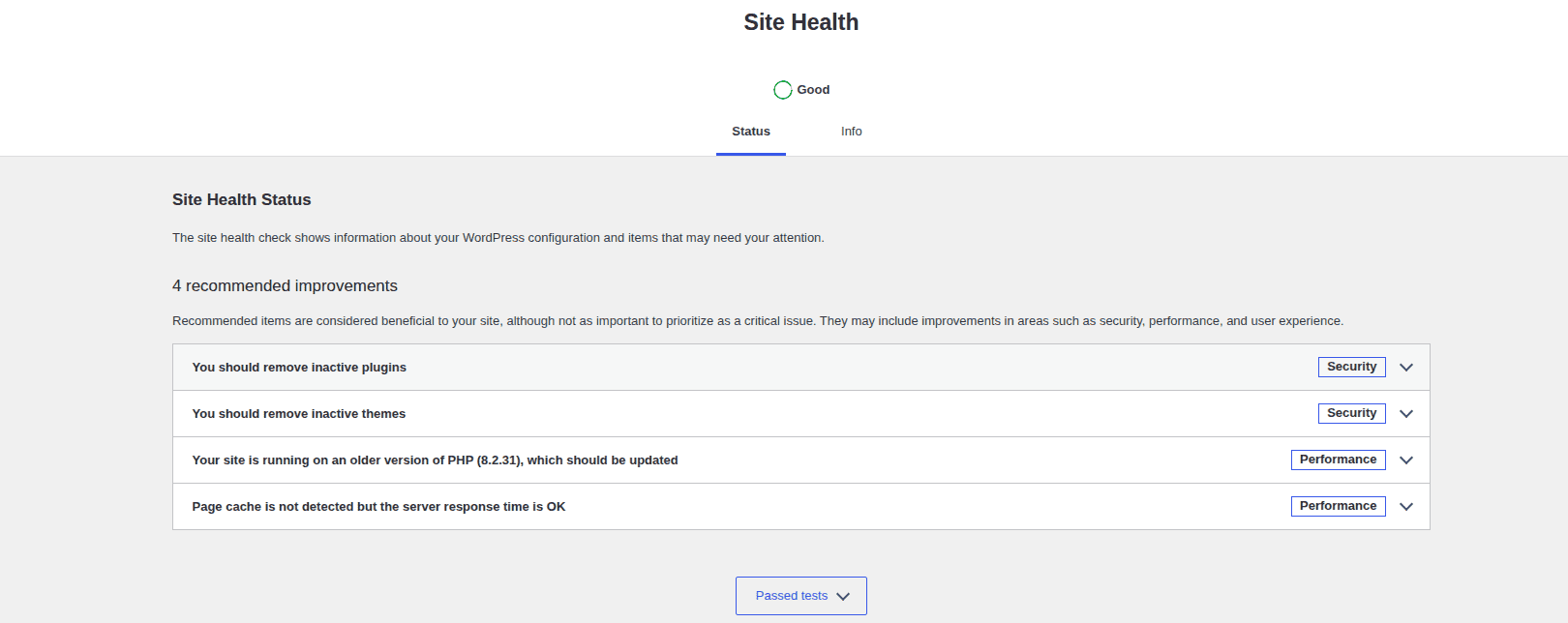Screen dimensions: 1568x623
Task: Click the "Site Health Status" heading
Action: (x=242, y=199)
